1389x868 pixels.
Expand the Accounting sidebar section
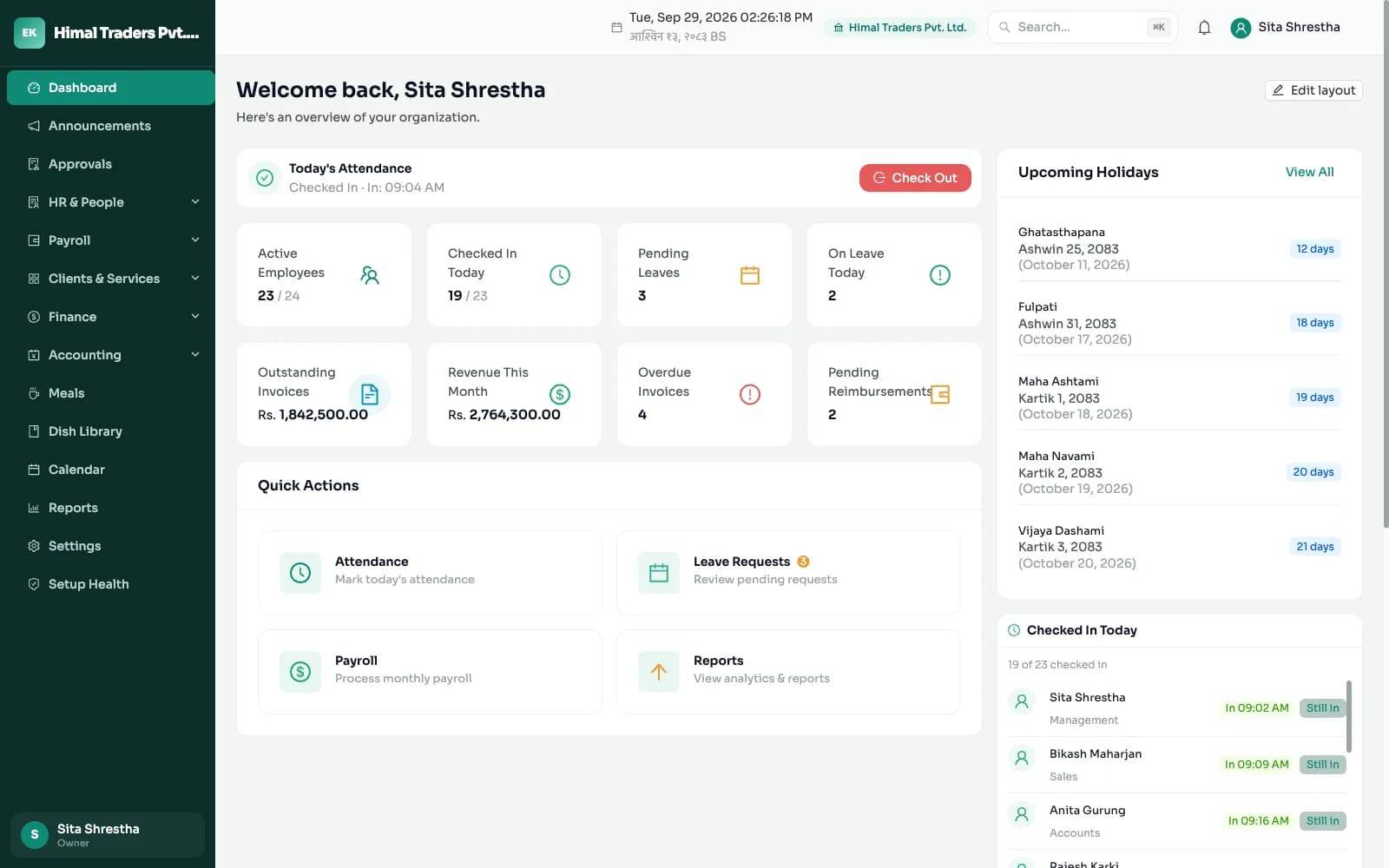click(x=111, y=355)
